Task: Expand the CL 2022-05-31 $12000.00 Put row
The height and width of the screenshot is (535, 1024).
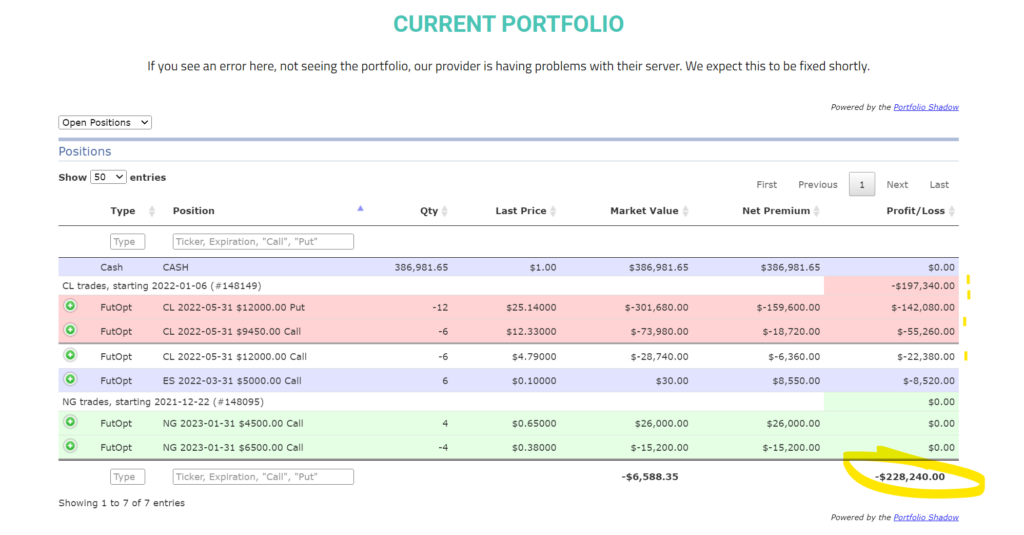Action: 70,306
